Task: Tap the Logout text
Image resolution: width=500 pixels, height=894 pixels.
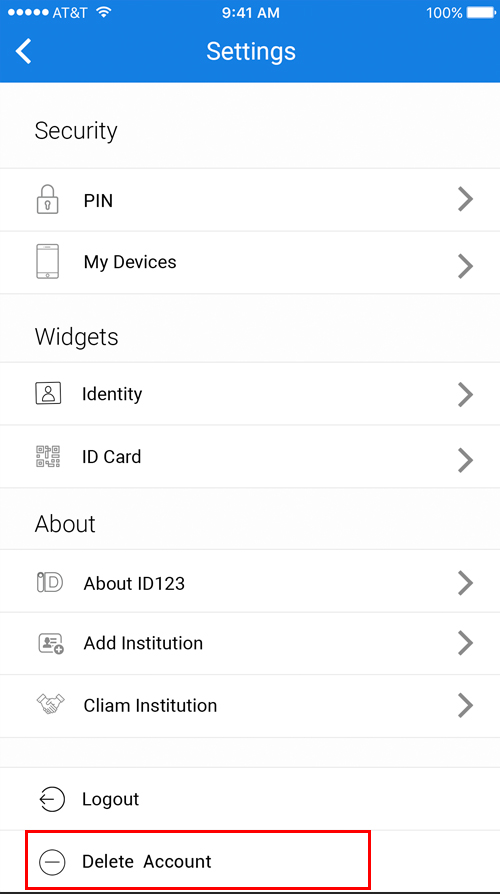Action: tap(111, 799)
